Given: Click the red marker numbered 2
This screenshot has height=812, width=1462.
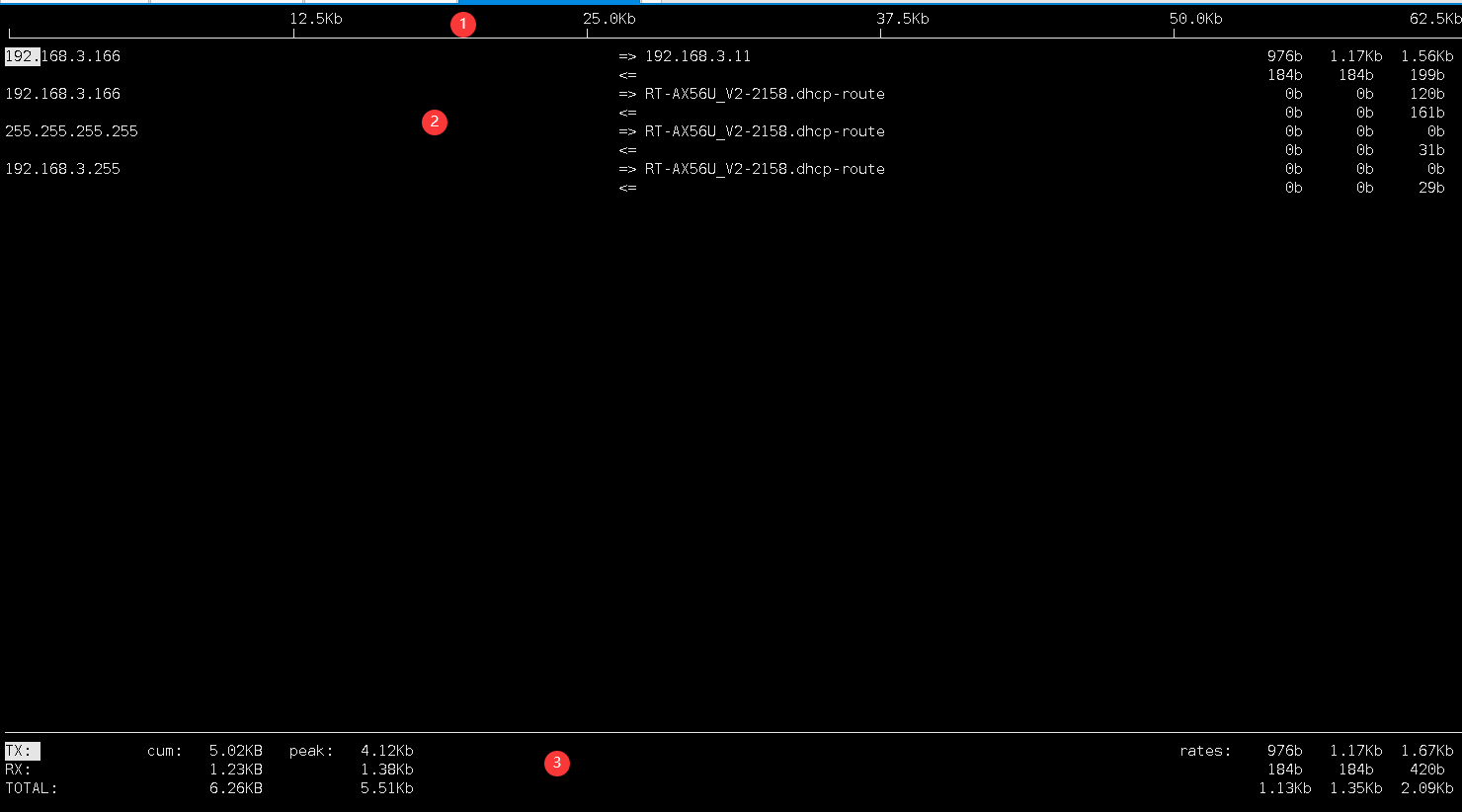Looking at the screenshot, I should coord(435,122).
